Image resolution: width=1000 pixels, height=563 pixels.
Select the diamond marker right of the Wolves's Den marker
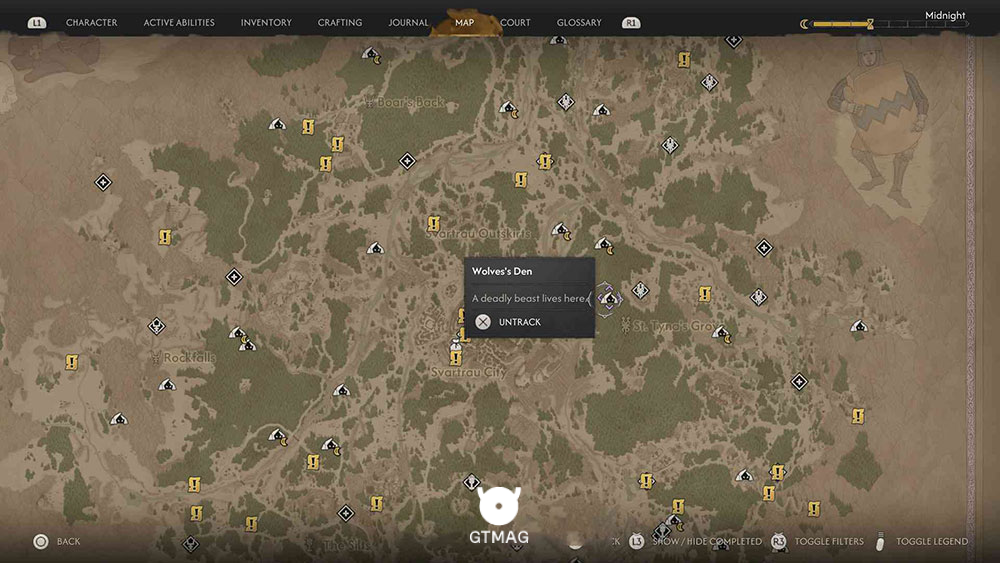pos(640,291)
